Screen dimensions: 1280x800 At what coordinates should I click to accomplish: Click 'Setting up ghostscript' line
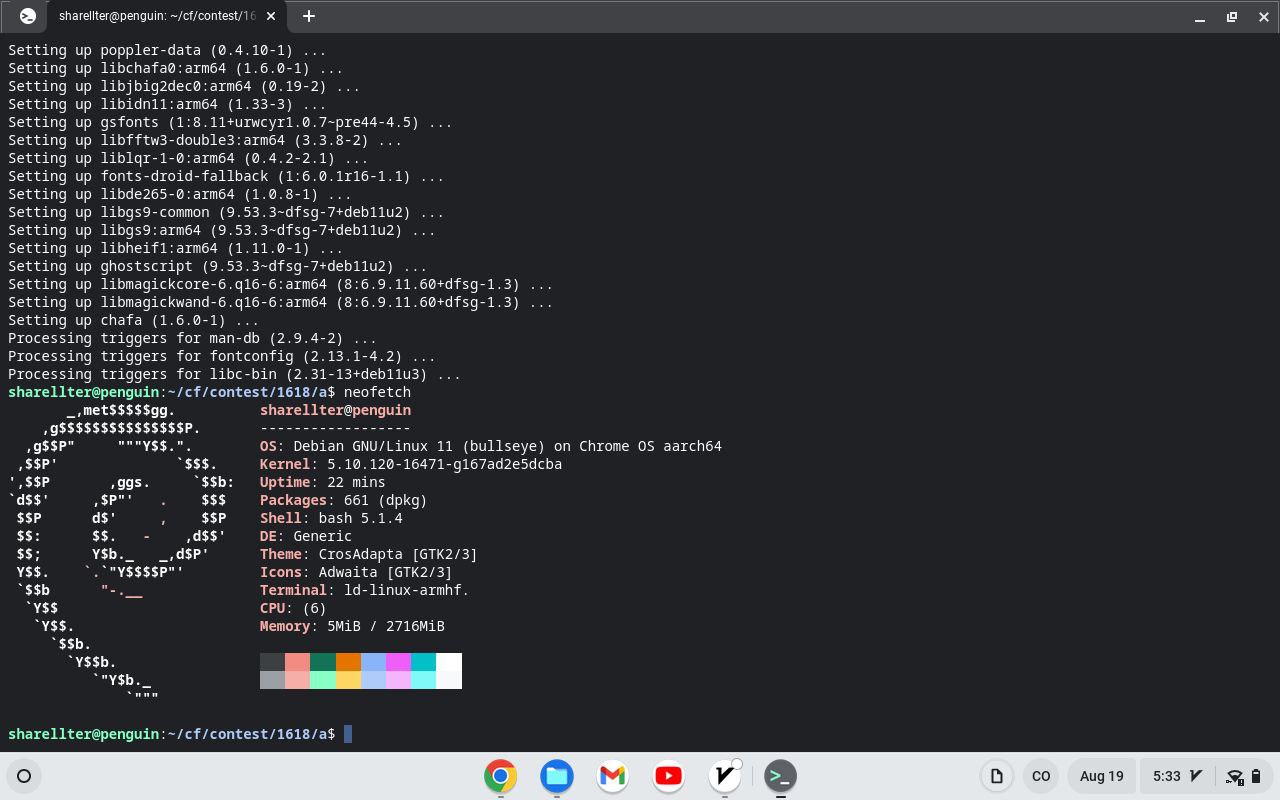point(217,266)
